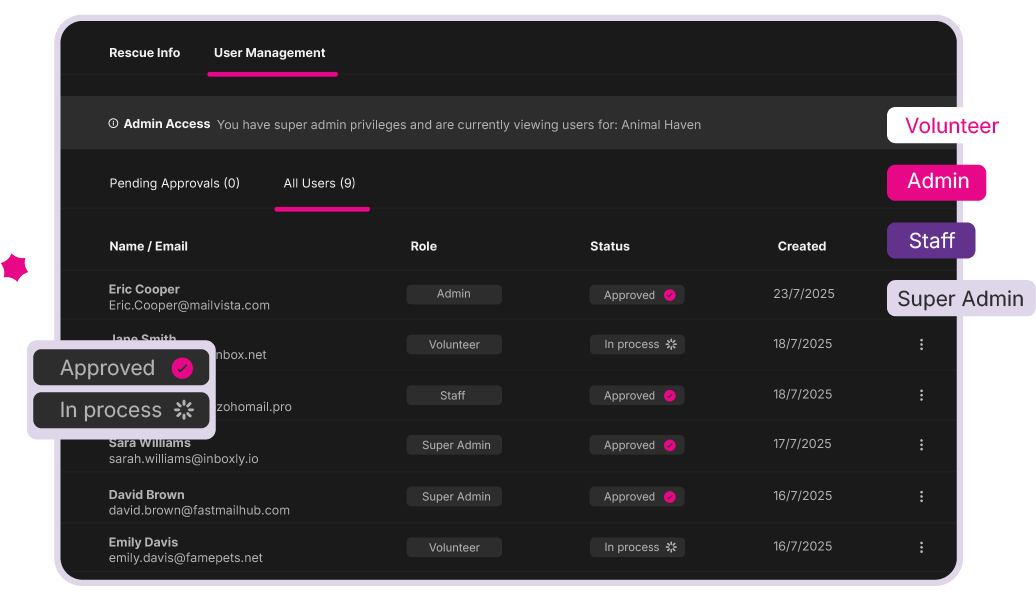This screenshot has height=603, width=1036.
Task: Click Sara Williams' Super Admin role badge
Action: 454,445
